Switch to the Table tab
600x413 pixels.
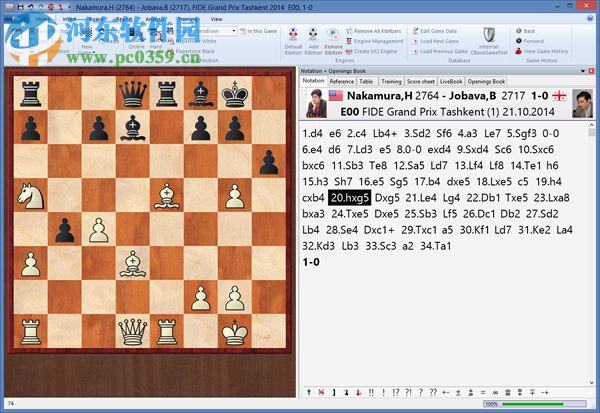(x=366, y=81)
